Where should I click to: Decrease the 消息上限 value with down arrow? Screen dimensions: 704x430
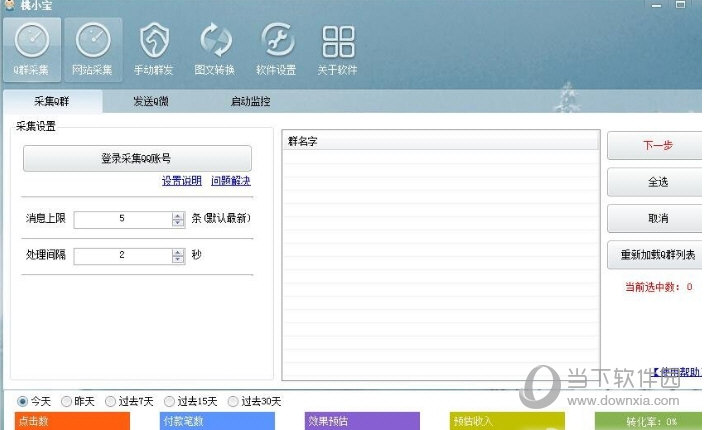coord(178,223)
